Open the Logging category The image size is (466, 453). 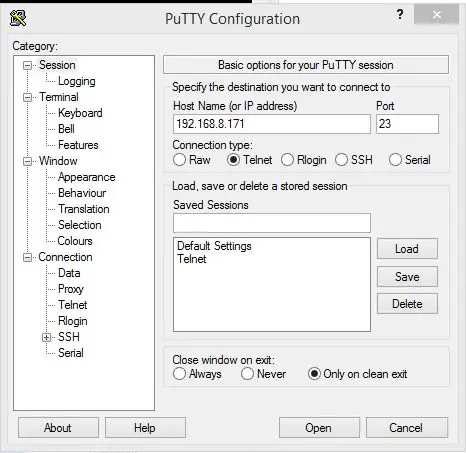point(77,81)
